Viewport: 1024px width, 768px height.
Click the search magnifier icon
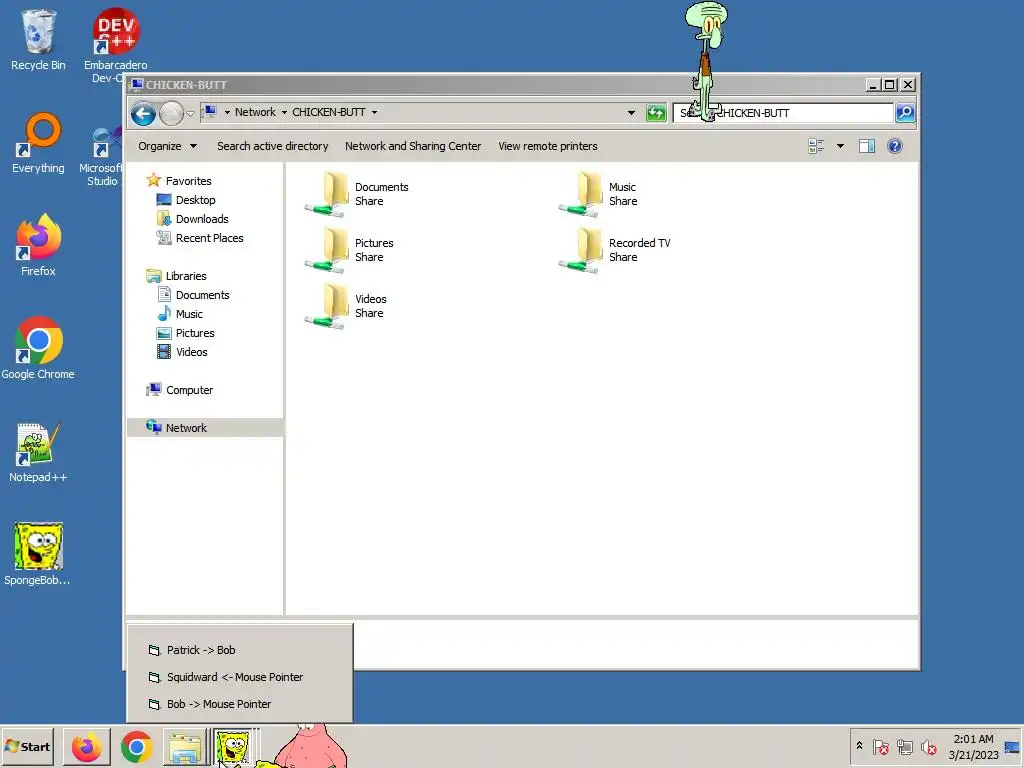905,112
